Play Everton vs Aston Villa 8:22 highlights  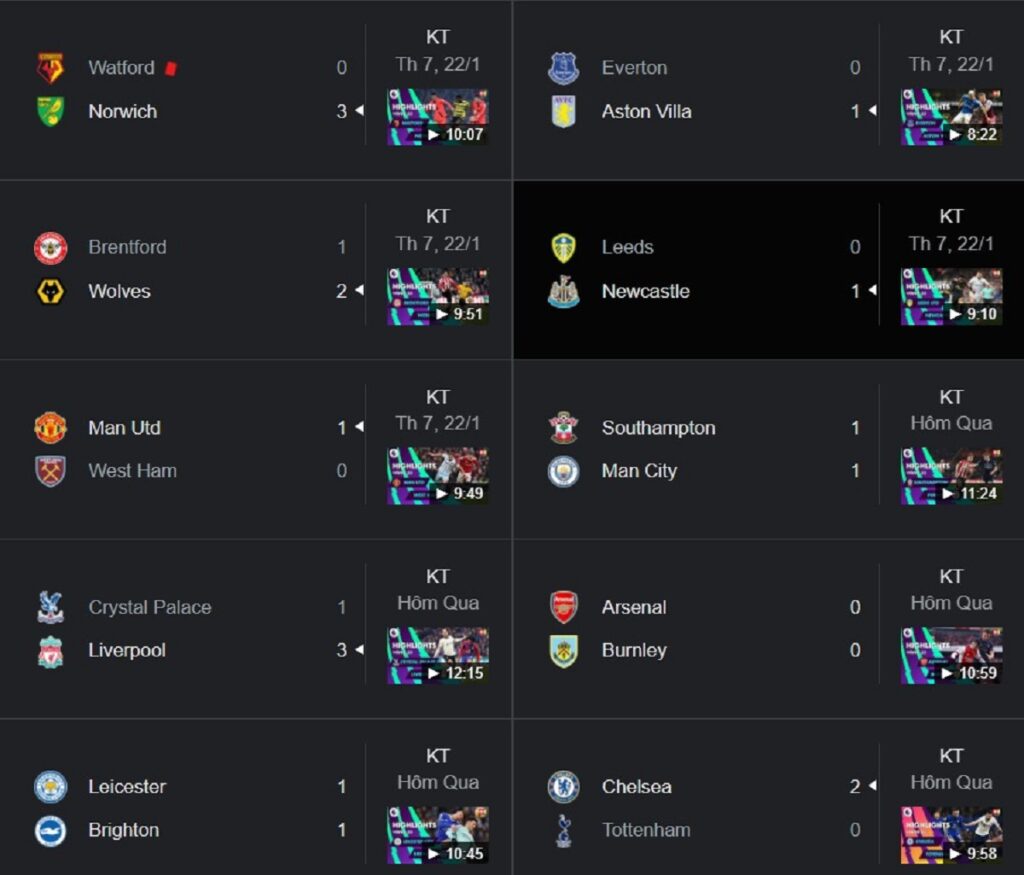pos(951,117)
